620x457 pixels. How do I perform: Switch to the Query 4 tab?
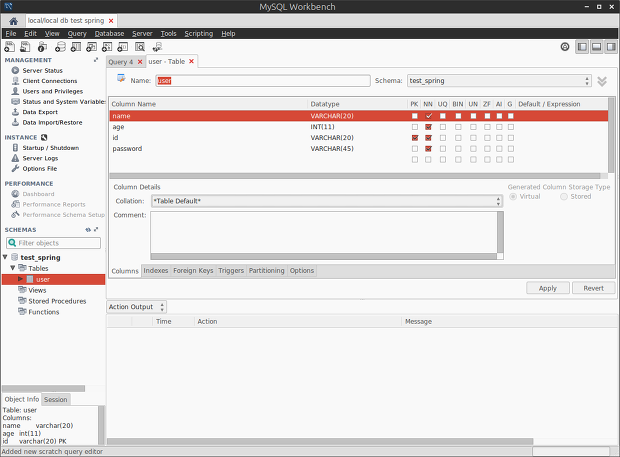pyautogui.click(x=121, y=62)
